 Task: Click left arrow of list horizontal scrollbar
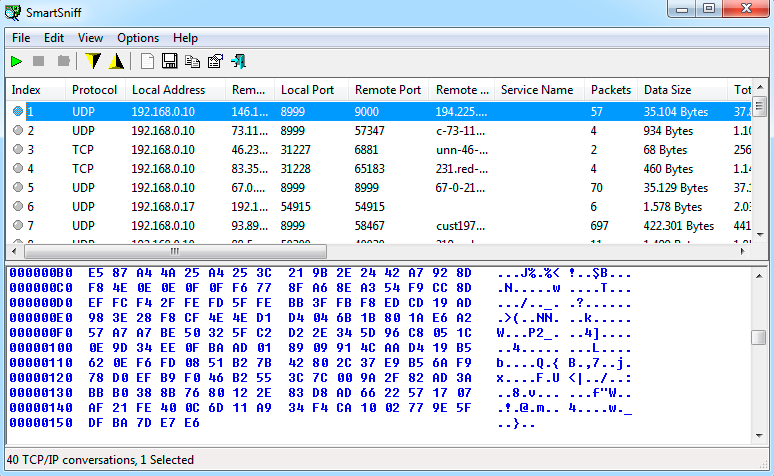point(14,251)
